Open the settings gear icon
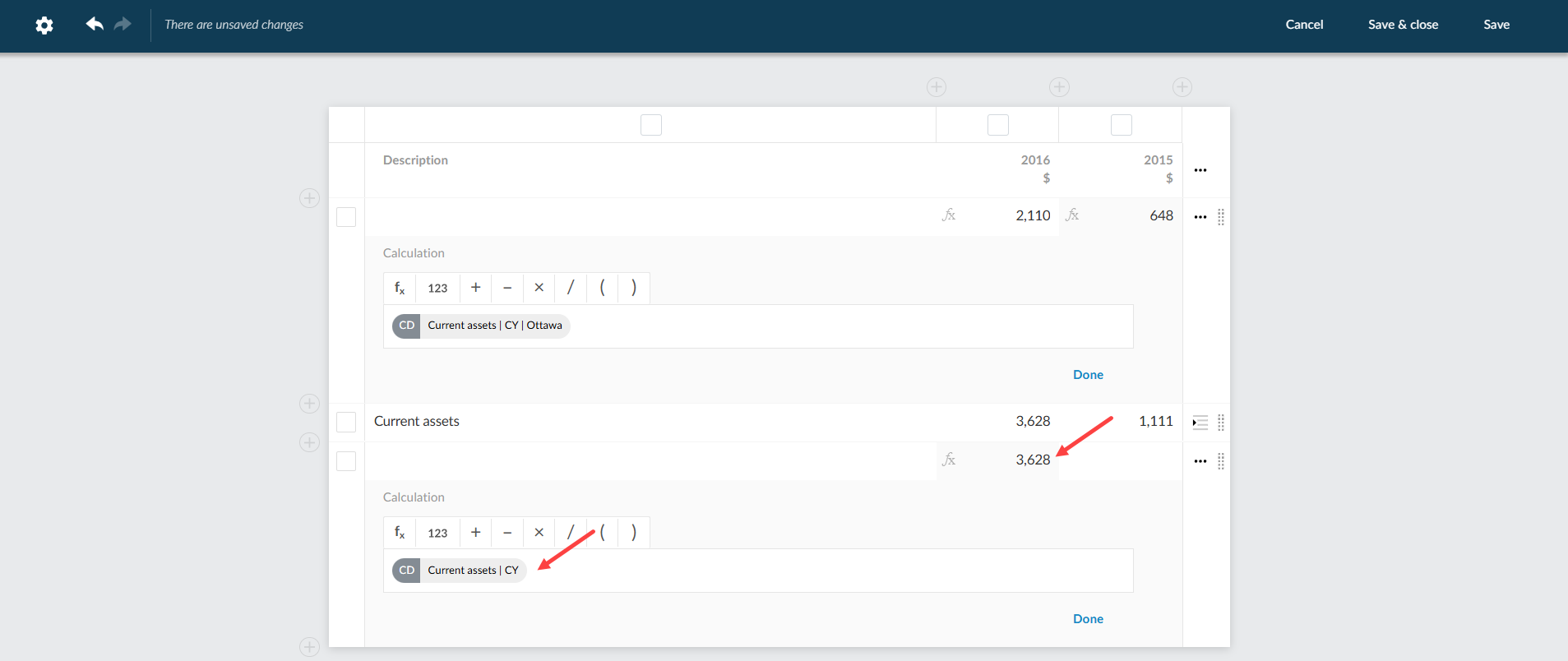This screenshot has height=661, width=1568. (x=44, y=25)
